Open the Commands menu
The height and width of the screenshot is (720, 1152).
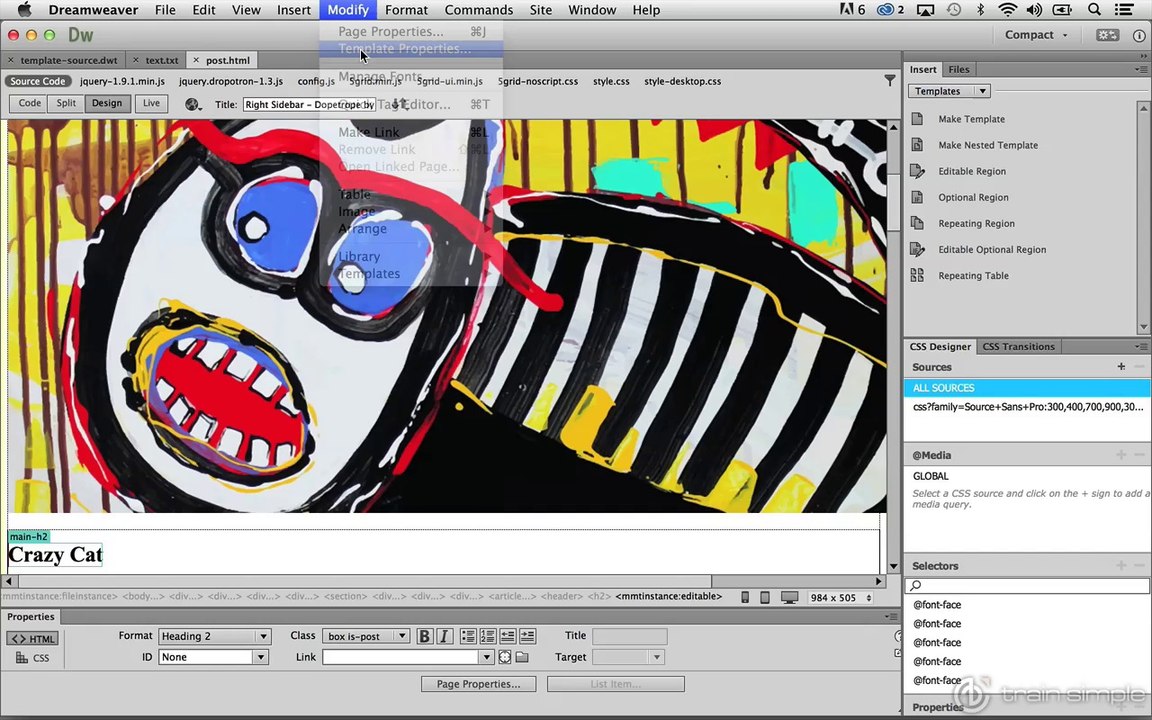[x=478, y=10]
